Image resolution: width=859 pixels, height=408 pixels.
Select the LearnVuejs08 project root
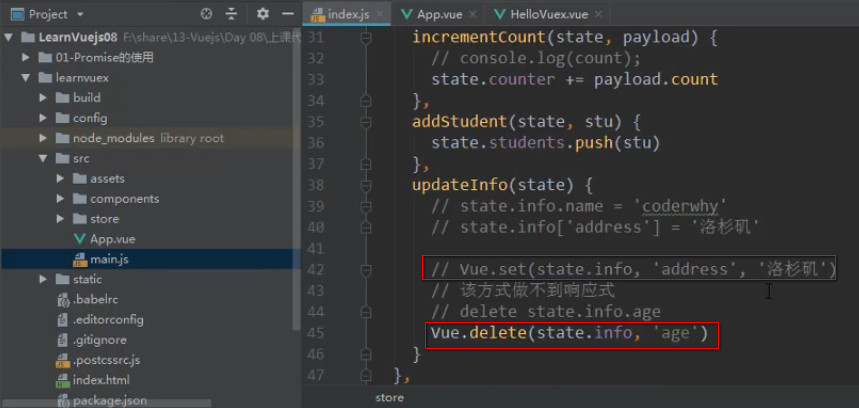click(x=78, y=37)
